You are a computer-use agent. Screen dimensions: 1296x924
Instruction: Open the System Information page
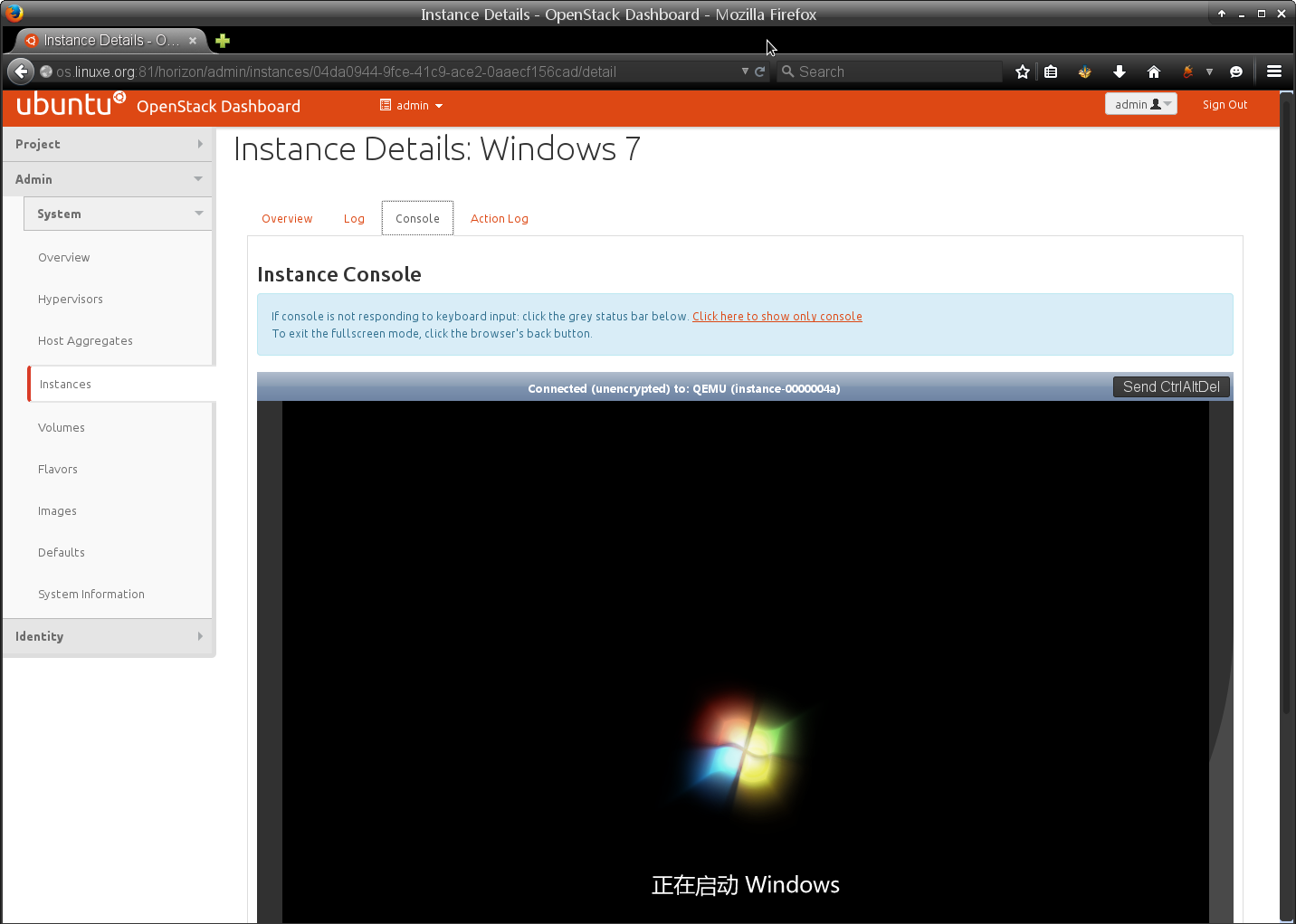pos(91,595)
